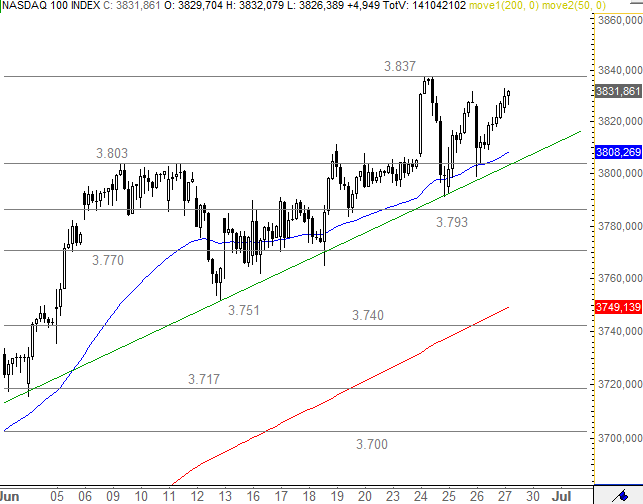The width and height of the screenshot is (643, 504).
Task: Click the Jun month label on time axis
Action: [x=9, y=497]
